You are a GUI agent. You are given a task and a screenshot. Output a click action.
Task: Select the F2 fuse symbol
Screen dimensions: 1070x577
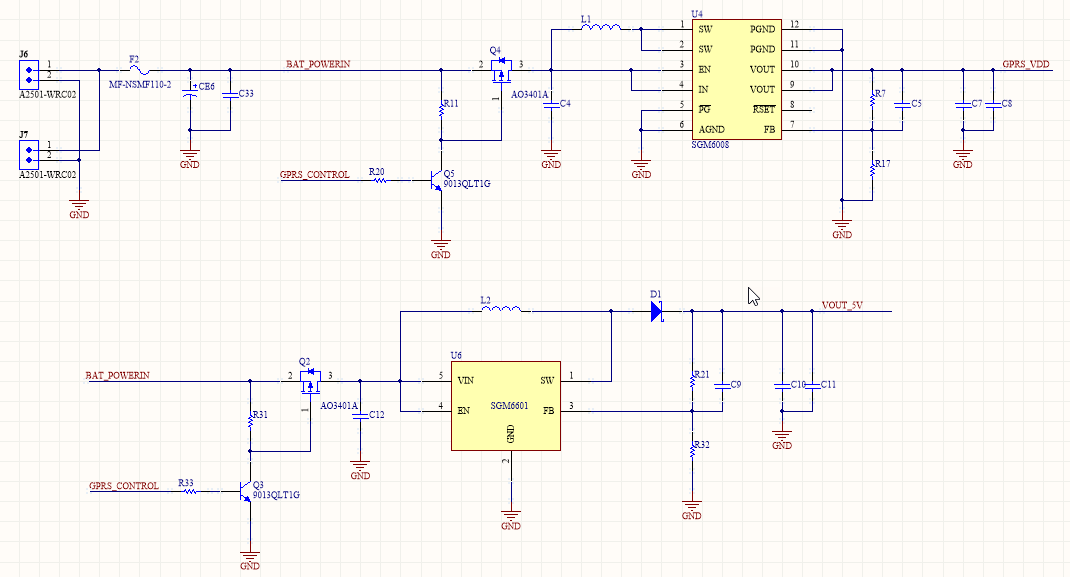click(x=140, y=70)
